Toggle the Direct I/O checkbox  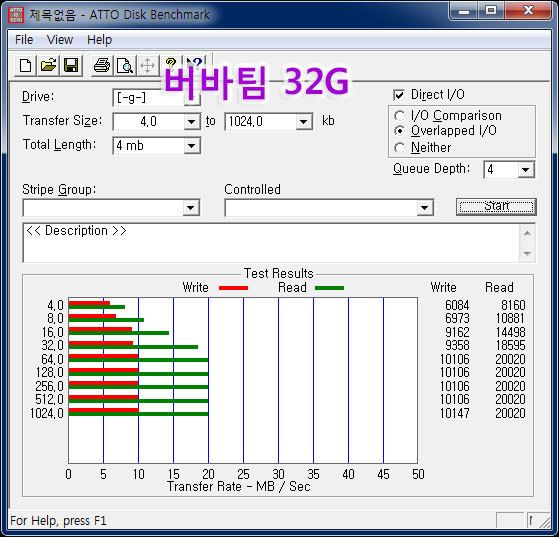pos(399,95)
